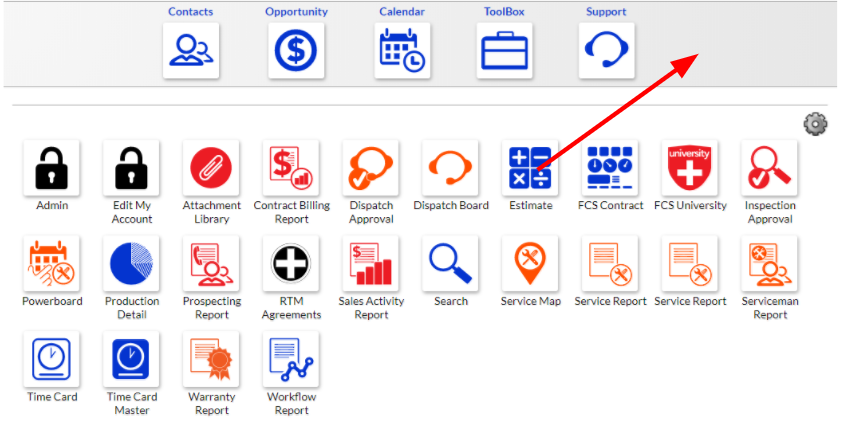Open the Workflow Report

click(x=291, y=359)
